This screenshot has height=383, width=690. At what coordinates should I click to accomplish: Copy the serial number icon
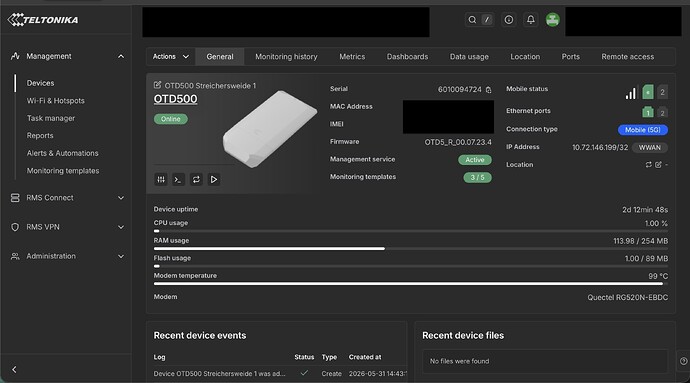(488, 90)
